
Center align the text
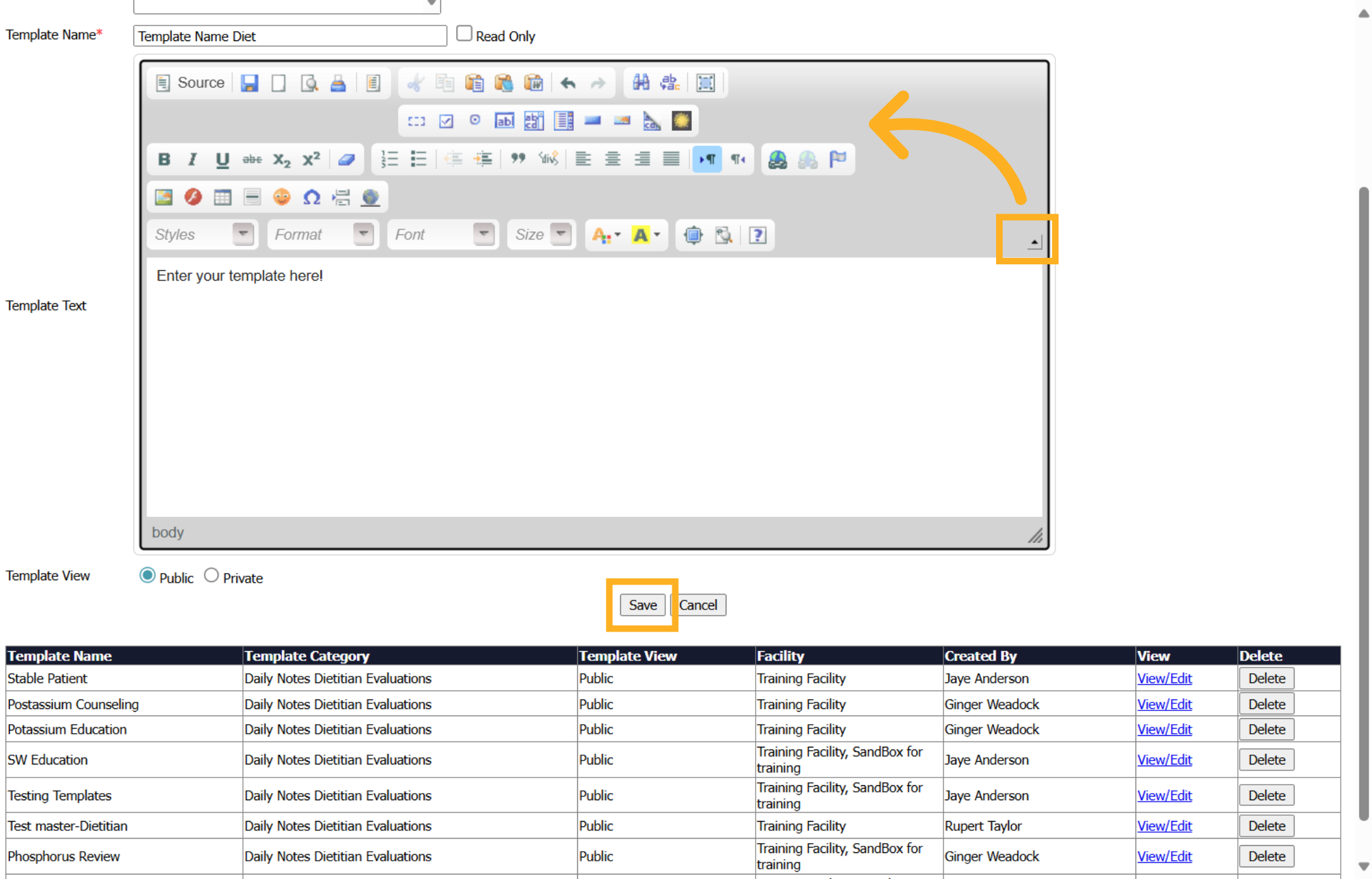point(612,159)
